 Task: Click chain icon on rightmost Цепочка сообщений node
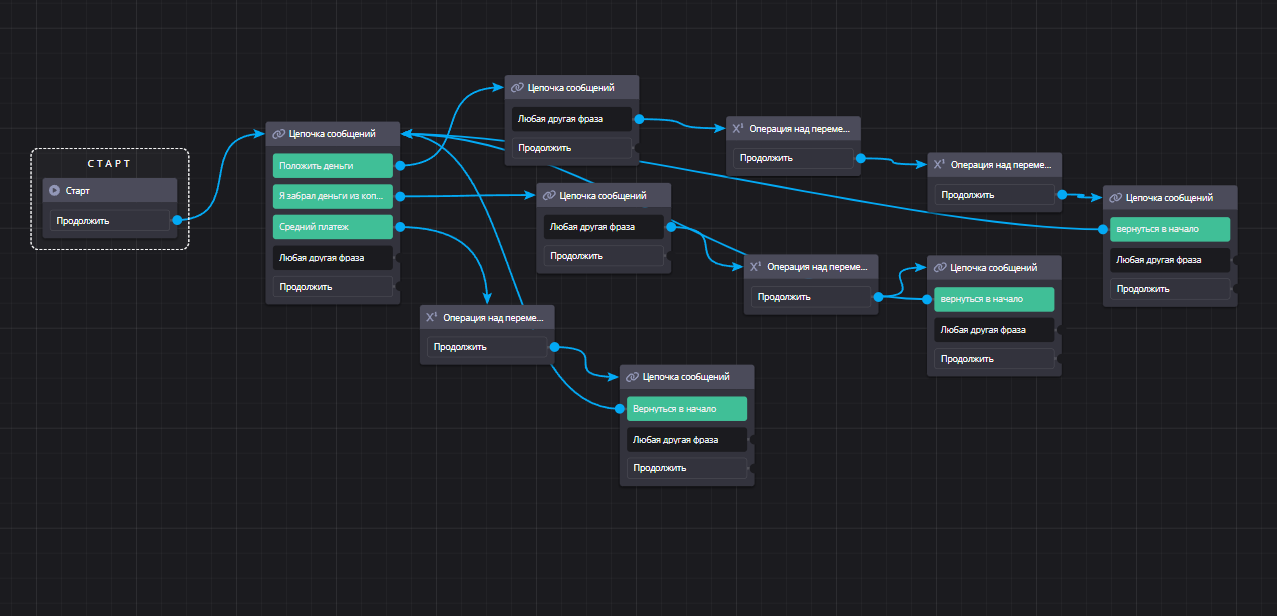click(x=1115, y=198)
